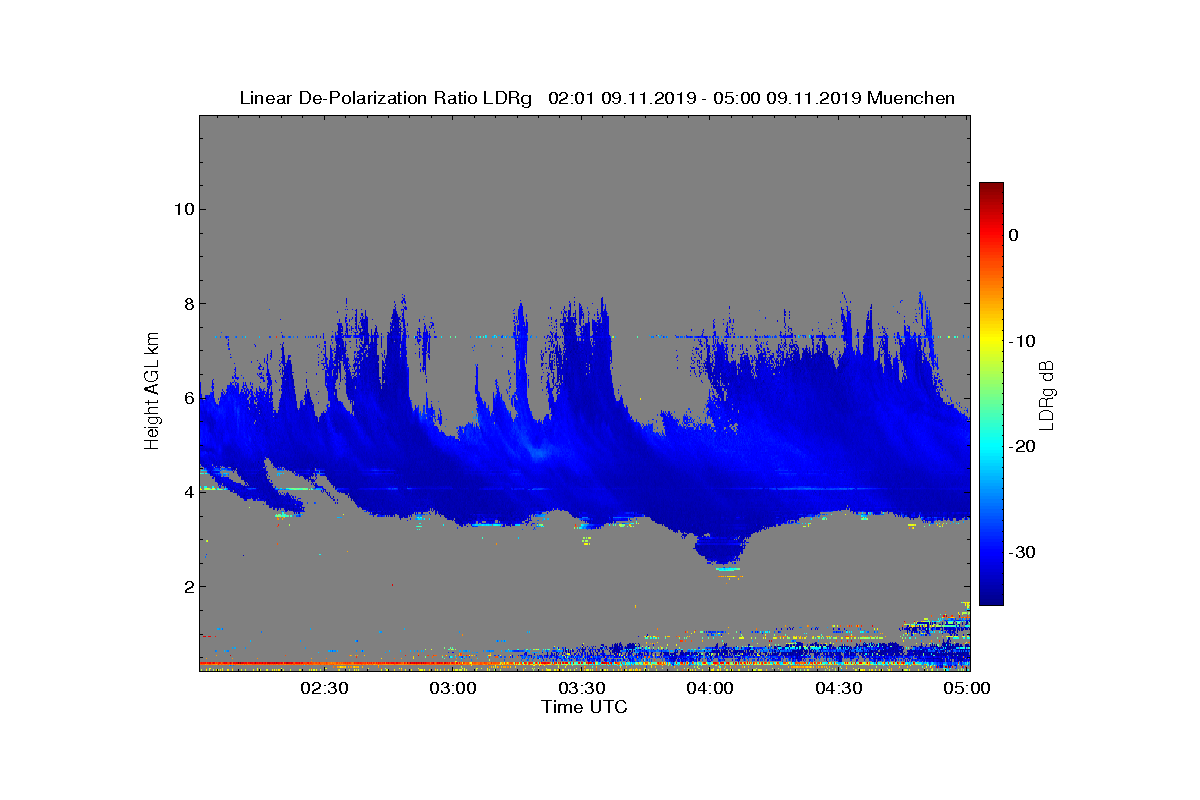Click the dark blue bottom of the colorbar
1200x800 pixels.
click(991, 595)
